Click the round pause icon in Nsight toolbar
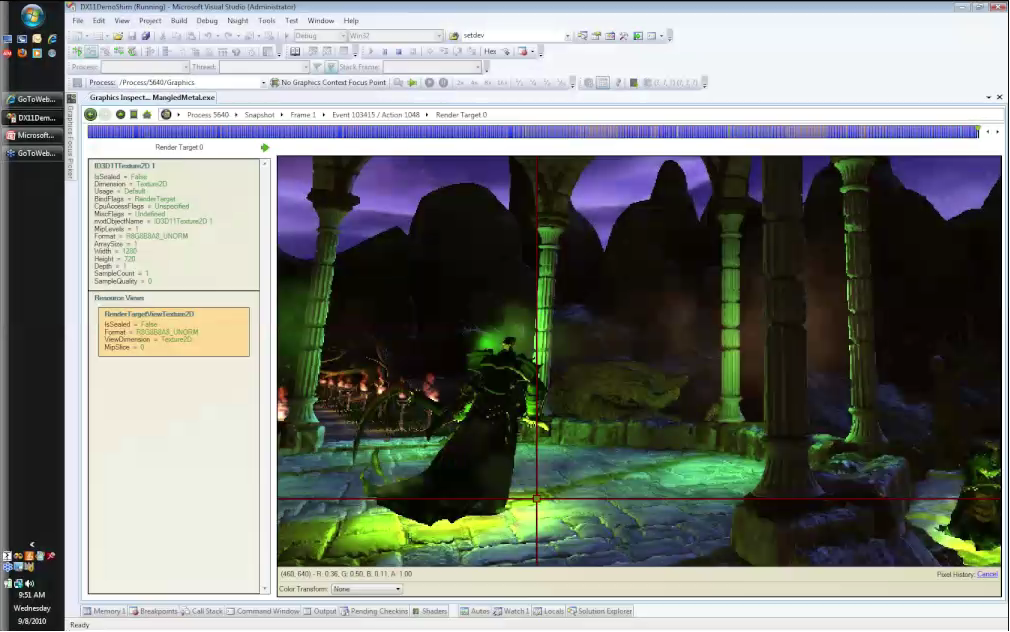Image resolution: width=1010 pixels, height=632 pixels. [443, 82]
